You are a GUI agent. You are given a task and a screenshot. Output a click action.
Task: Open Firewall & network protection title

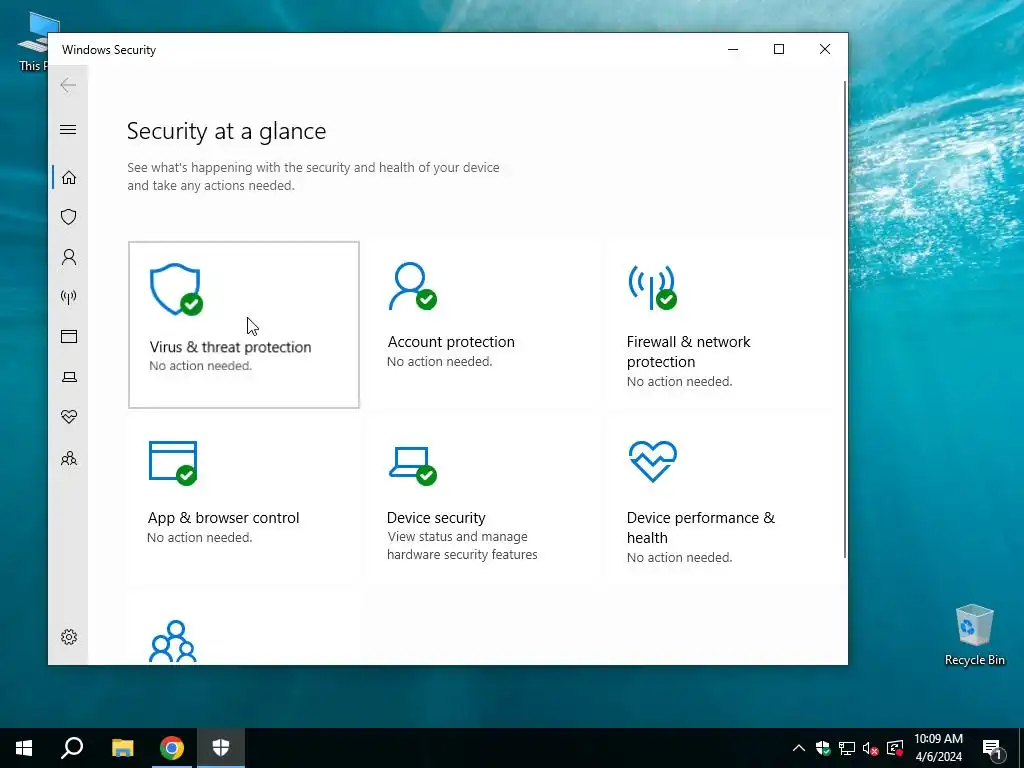tap(688, 351)
